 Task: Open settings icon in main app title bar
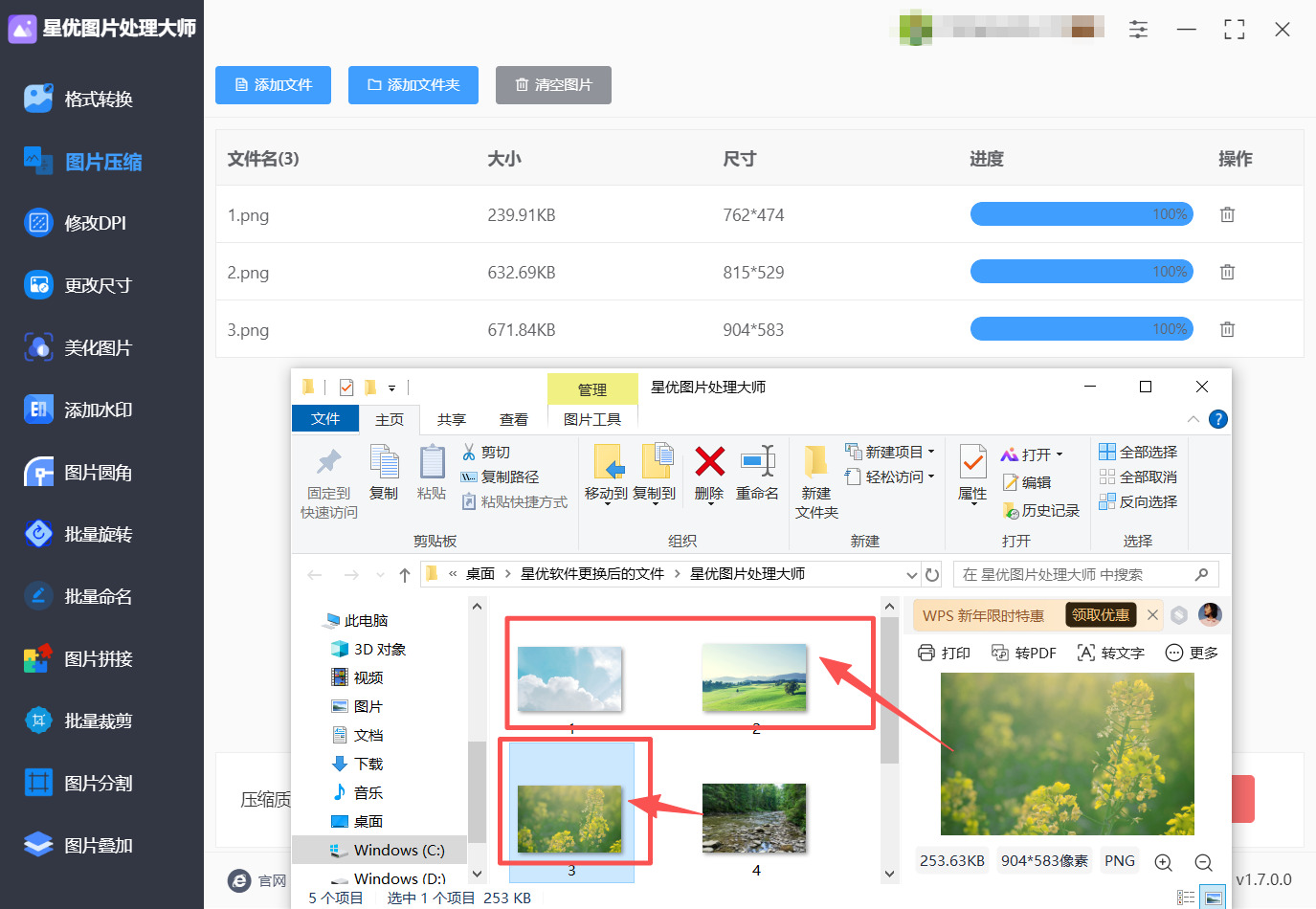point(1138,29)
